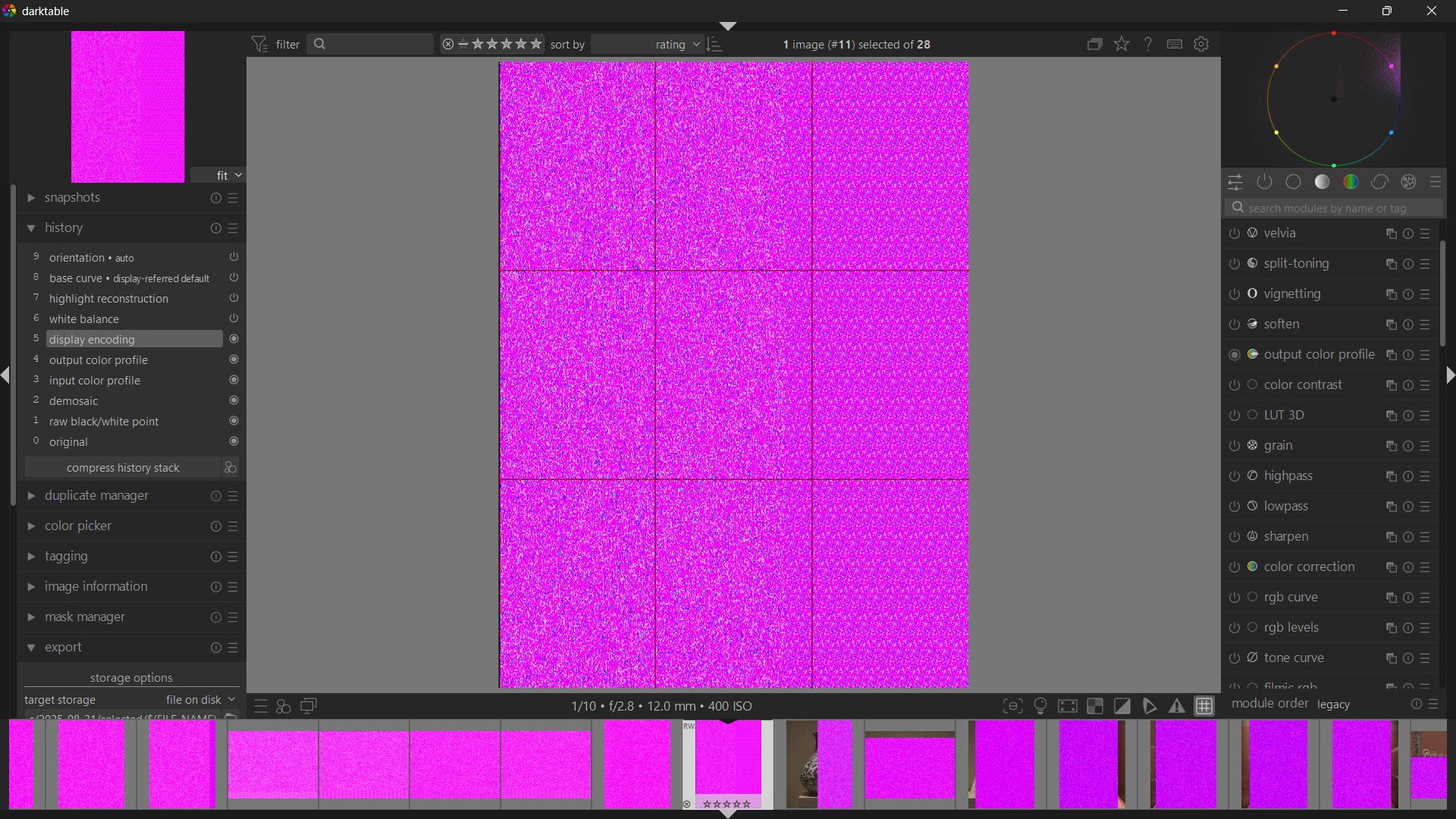The height and width of the screenshot is (819, 1456).
Task: Show active modules only power icon
Action: pyautogui.click(x=1264, y=182)
